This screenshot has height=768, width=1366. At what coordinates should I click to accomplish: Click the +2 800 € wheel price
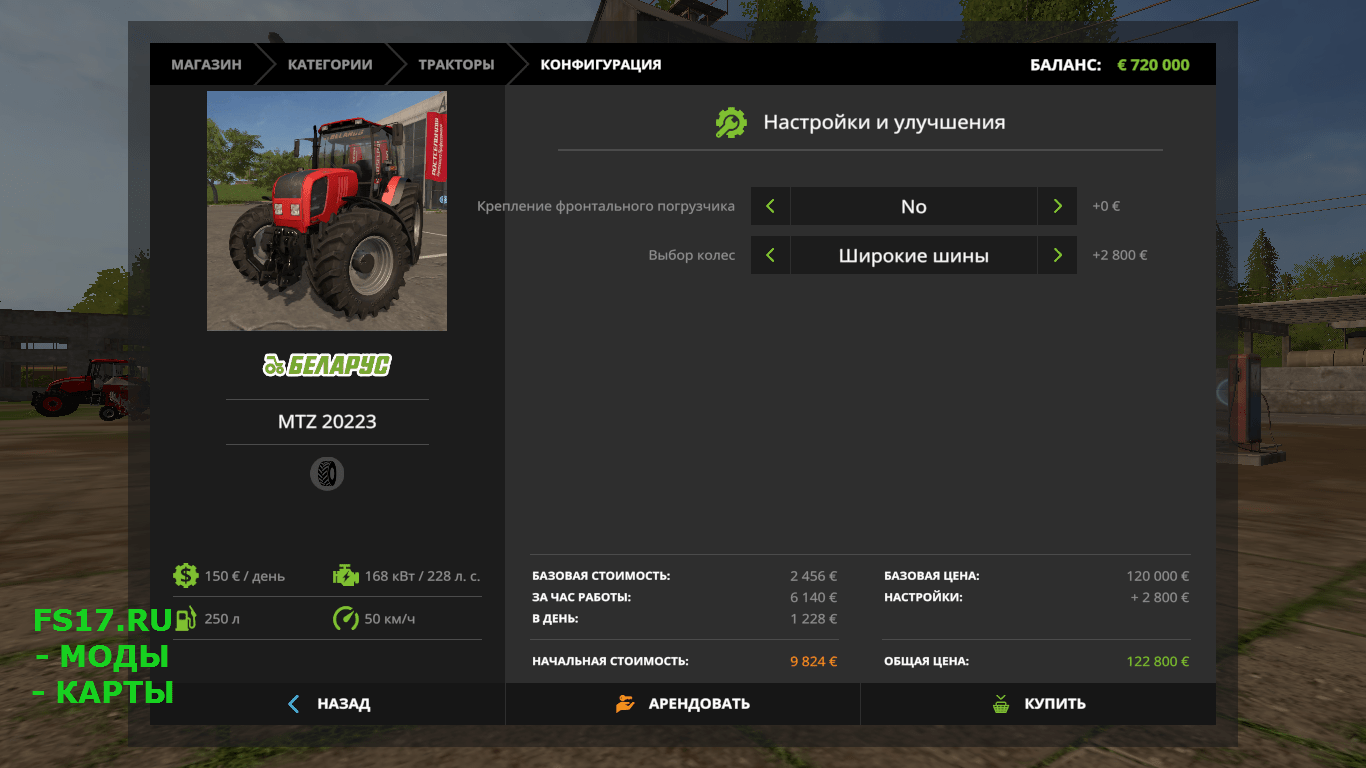pyautogui.click(x=1120, y=255)
